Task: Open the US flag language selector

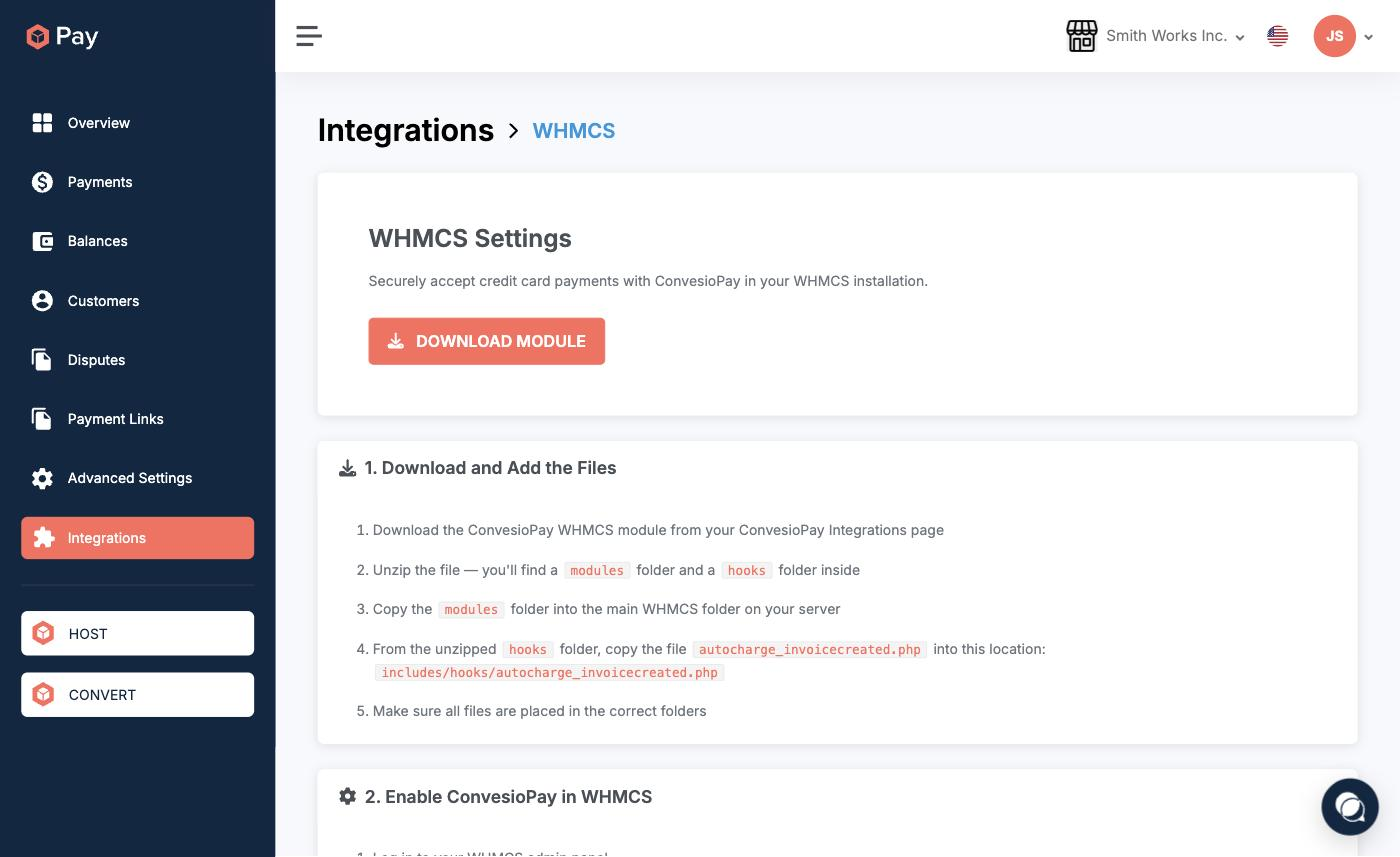Action: (1277, 36)
